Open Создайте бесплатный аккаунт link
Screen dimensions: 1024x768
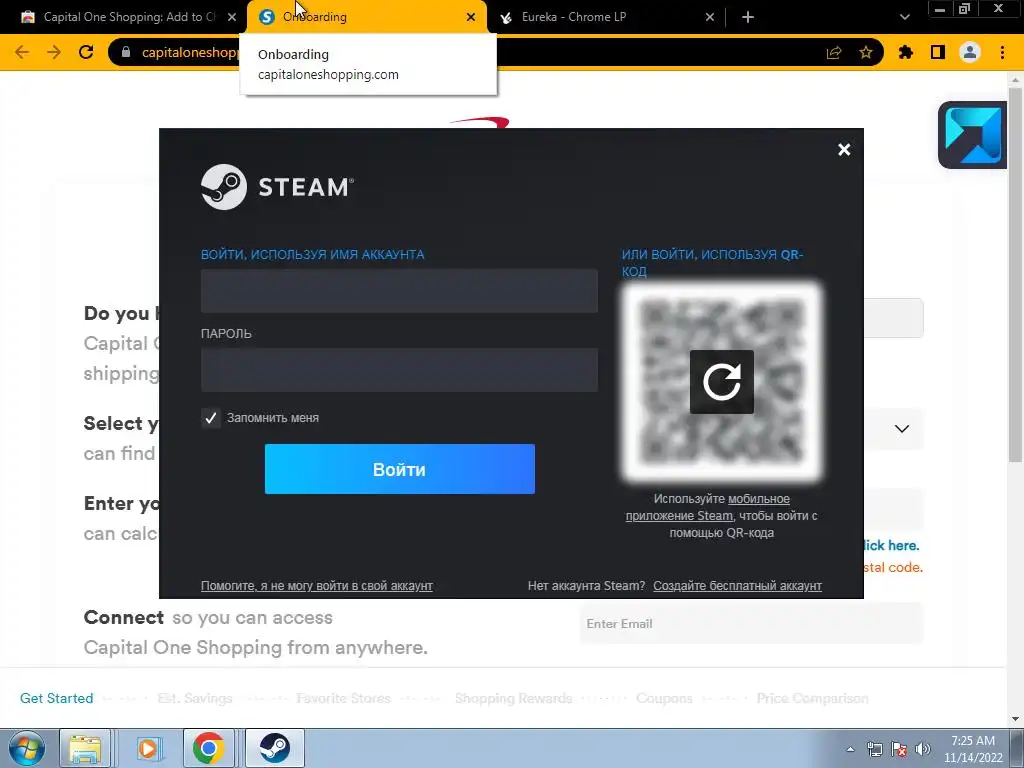pos(737,586)
